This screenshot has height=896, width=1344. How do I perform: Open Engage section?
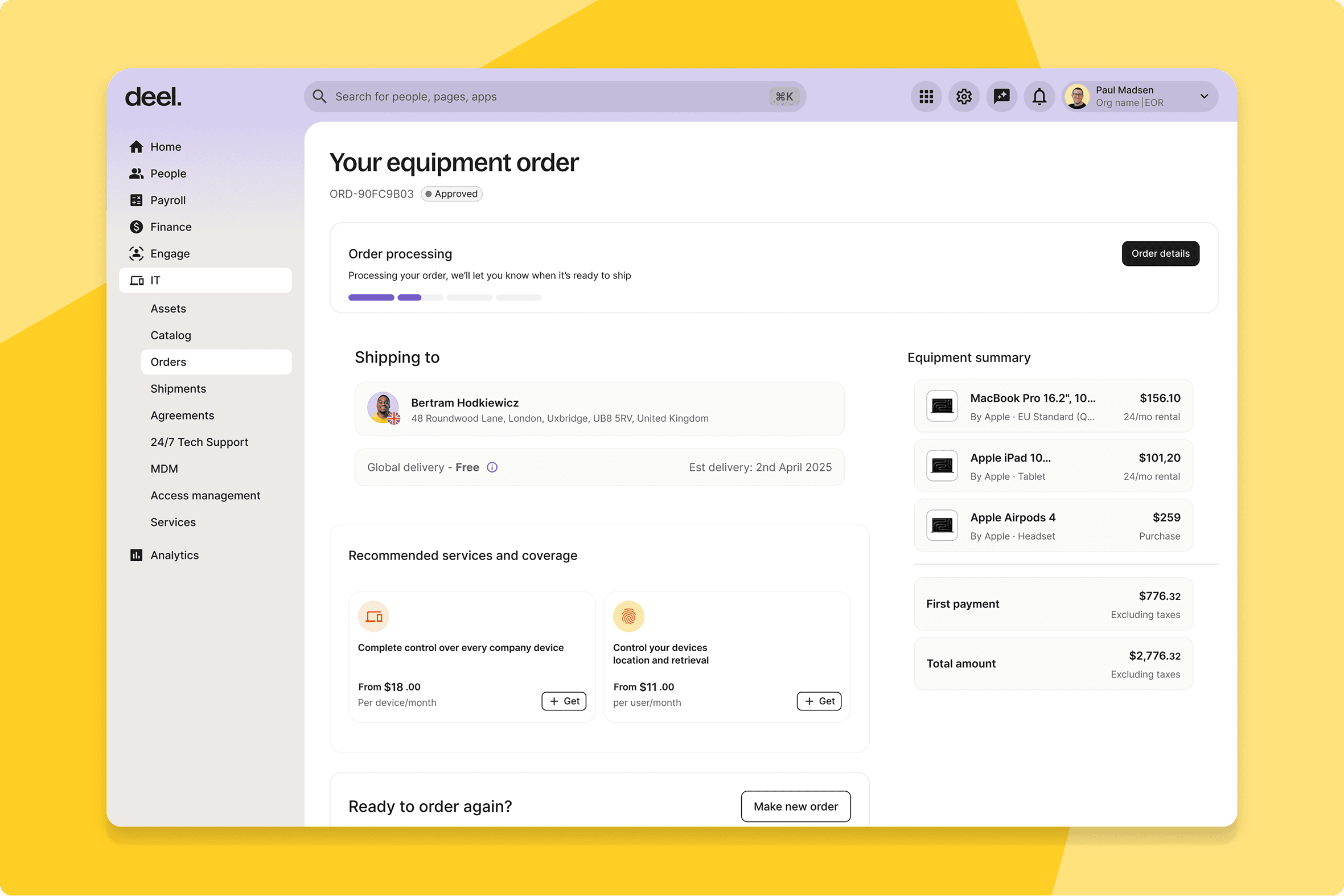click(x=205, y=254)
